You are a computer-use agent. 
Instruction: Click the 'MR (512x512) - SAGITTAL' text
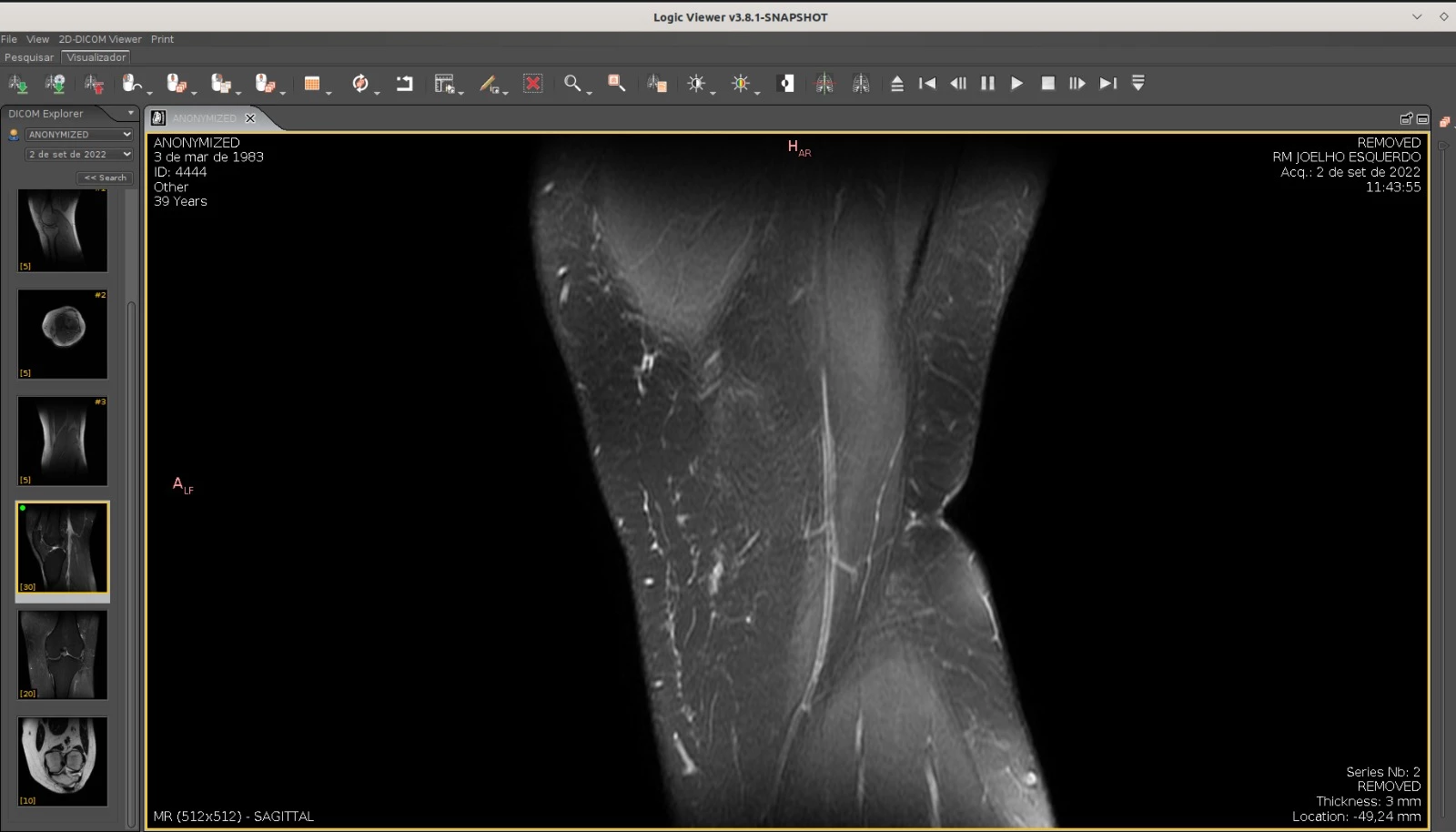(x=234, y=817)
